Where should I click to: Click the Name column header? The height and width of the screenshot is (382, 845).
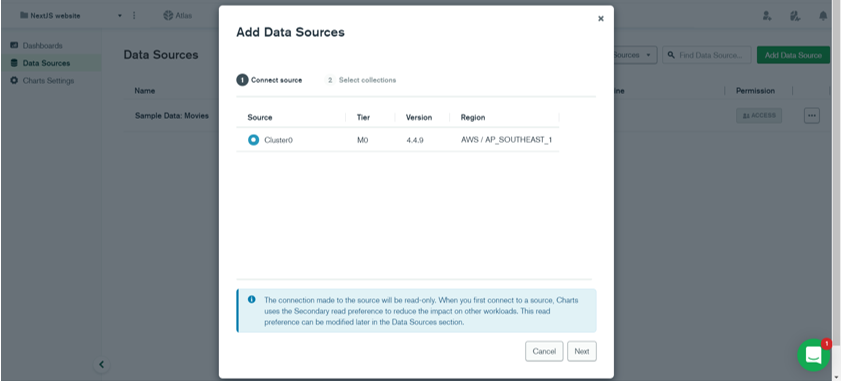click(144, 91)
